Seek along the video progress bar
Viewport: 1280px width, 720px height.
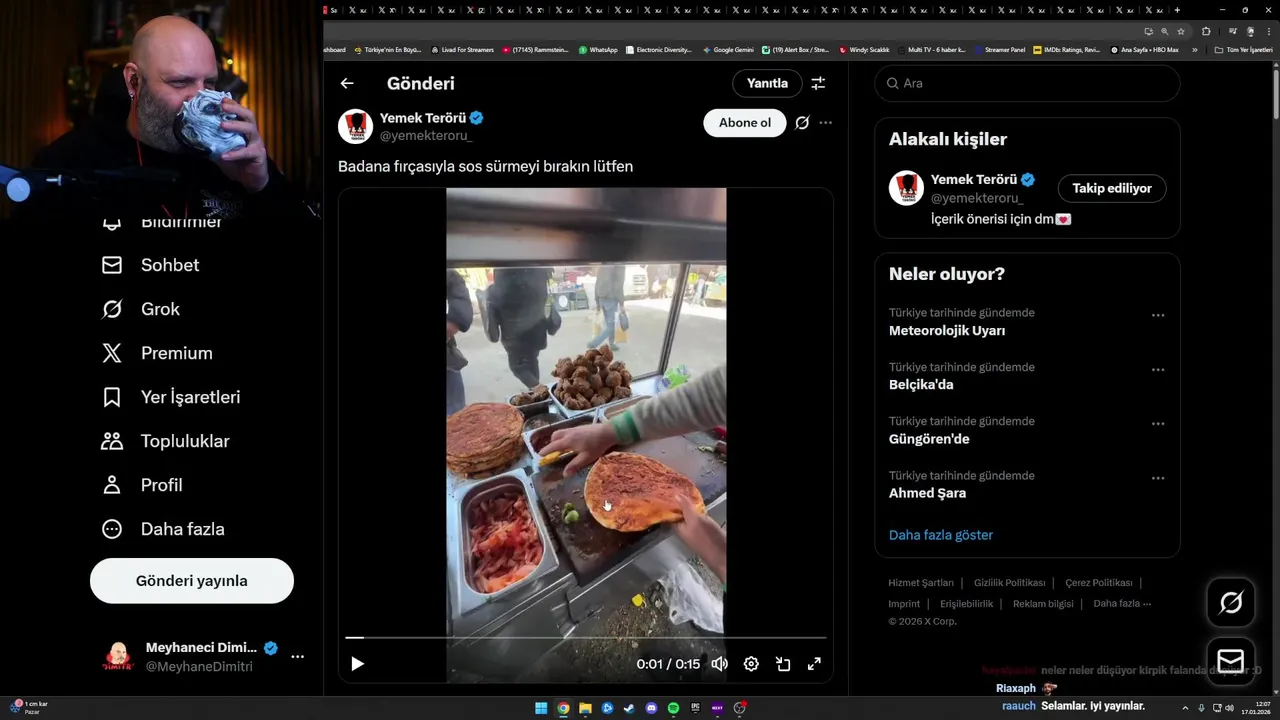click(x=586, y=637)
